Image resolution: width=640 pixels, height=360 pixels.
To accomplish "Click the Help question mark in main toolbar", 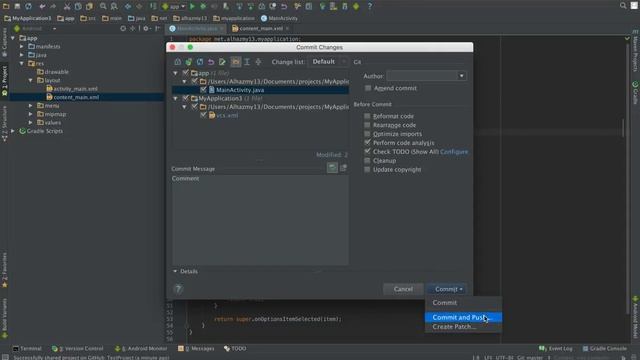I will pyautogui.click(x=370, y=6).
